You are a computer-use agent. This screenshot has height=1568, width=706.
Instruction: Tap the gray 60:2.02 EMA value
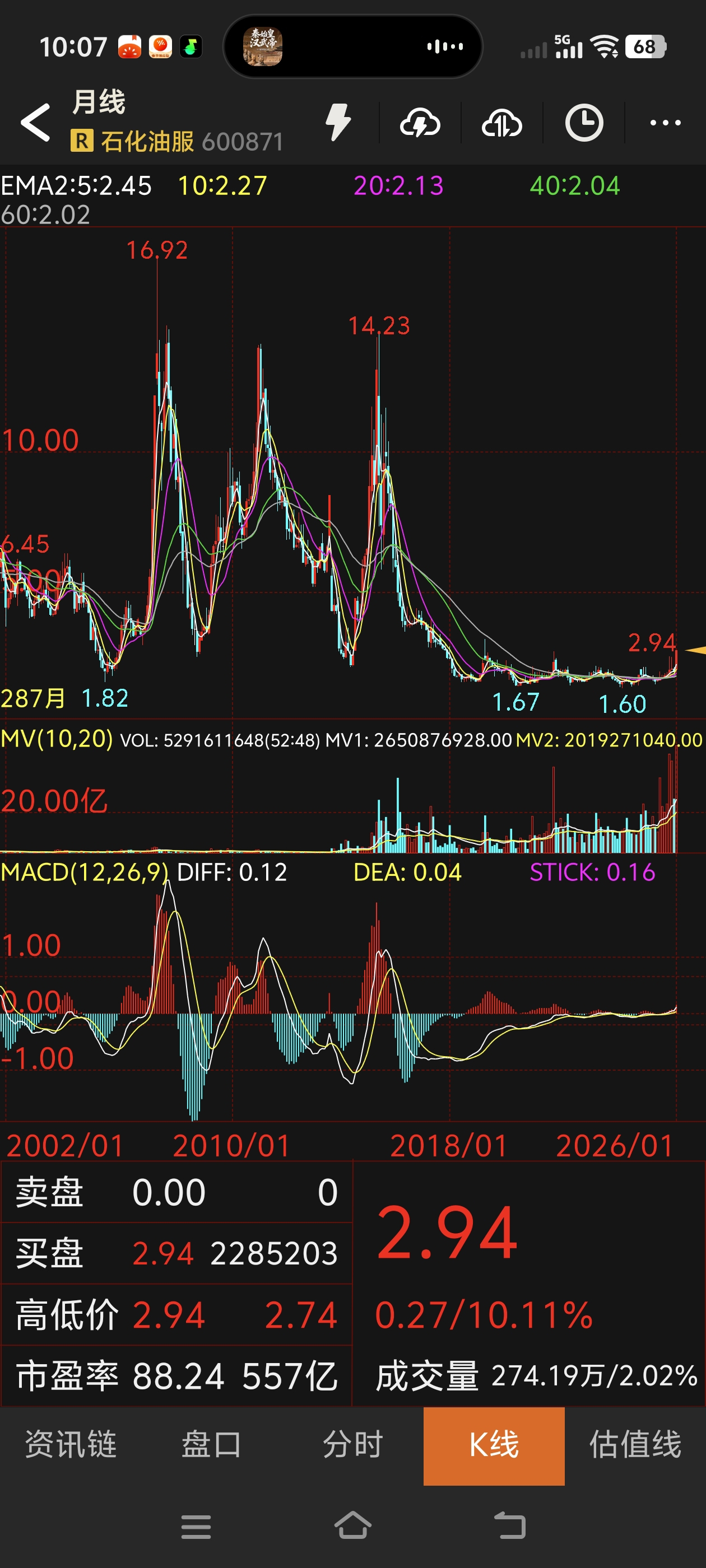[46, 214]
